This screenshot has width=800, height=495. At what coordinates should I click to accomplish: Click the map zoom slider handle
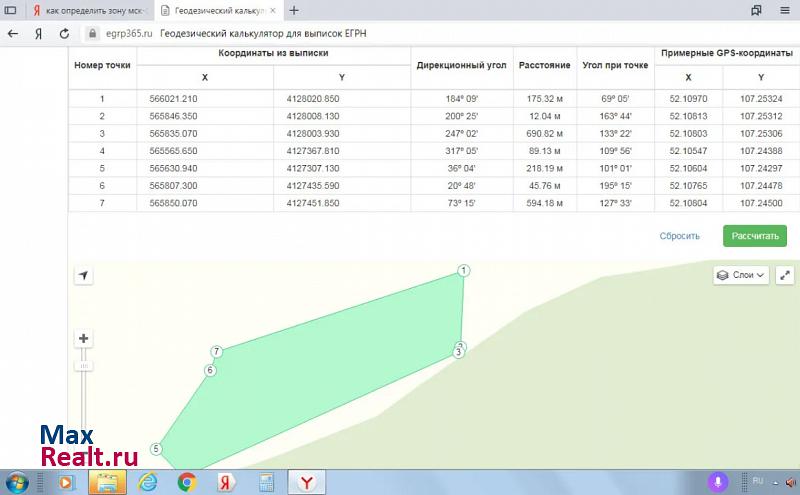tap(84, 366)
